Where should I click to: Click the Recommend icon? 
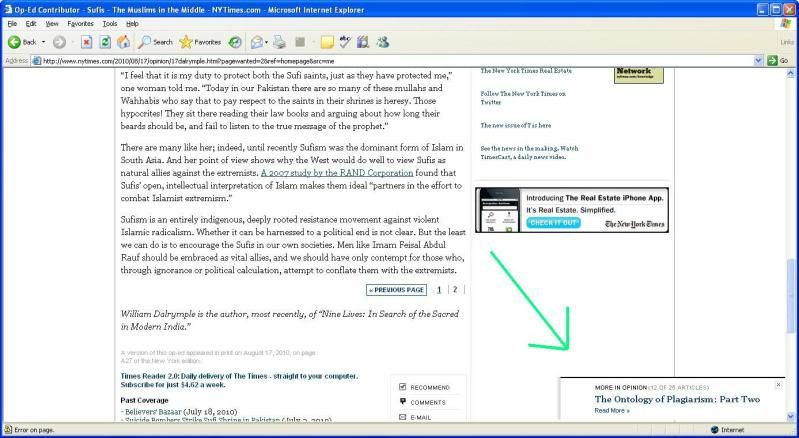pyautogui.click(x=403, y=387)
